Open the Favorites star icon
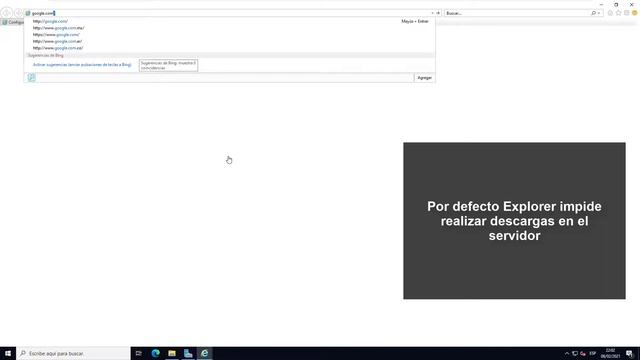The height and width of the screenshot is (360, 640). (x=618, y=13)
